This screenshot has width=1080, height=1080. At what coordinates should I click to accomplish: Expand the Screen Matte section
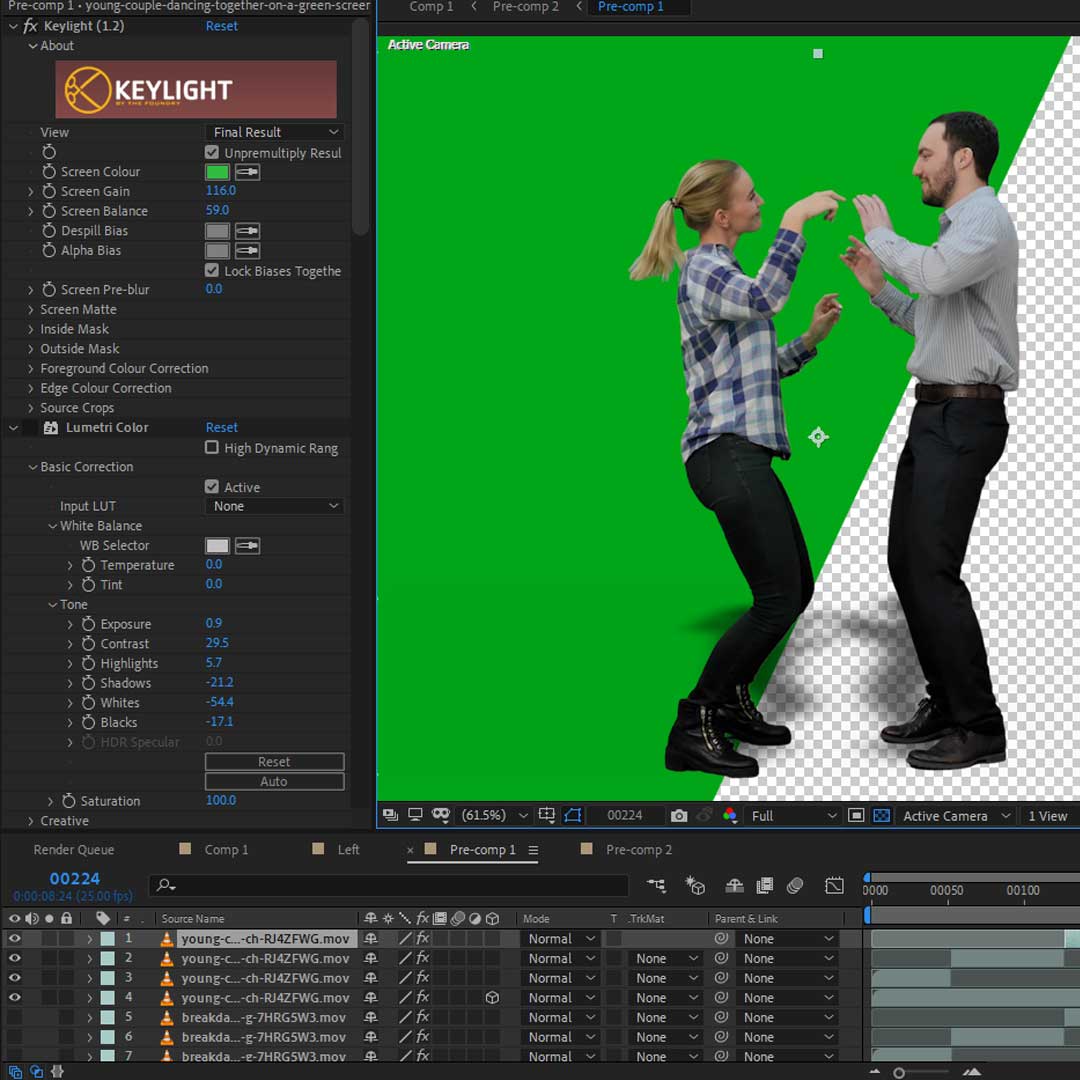click(x=31, y=309)
